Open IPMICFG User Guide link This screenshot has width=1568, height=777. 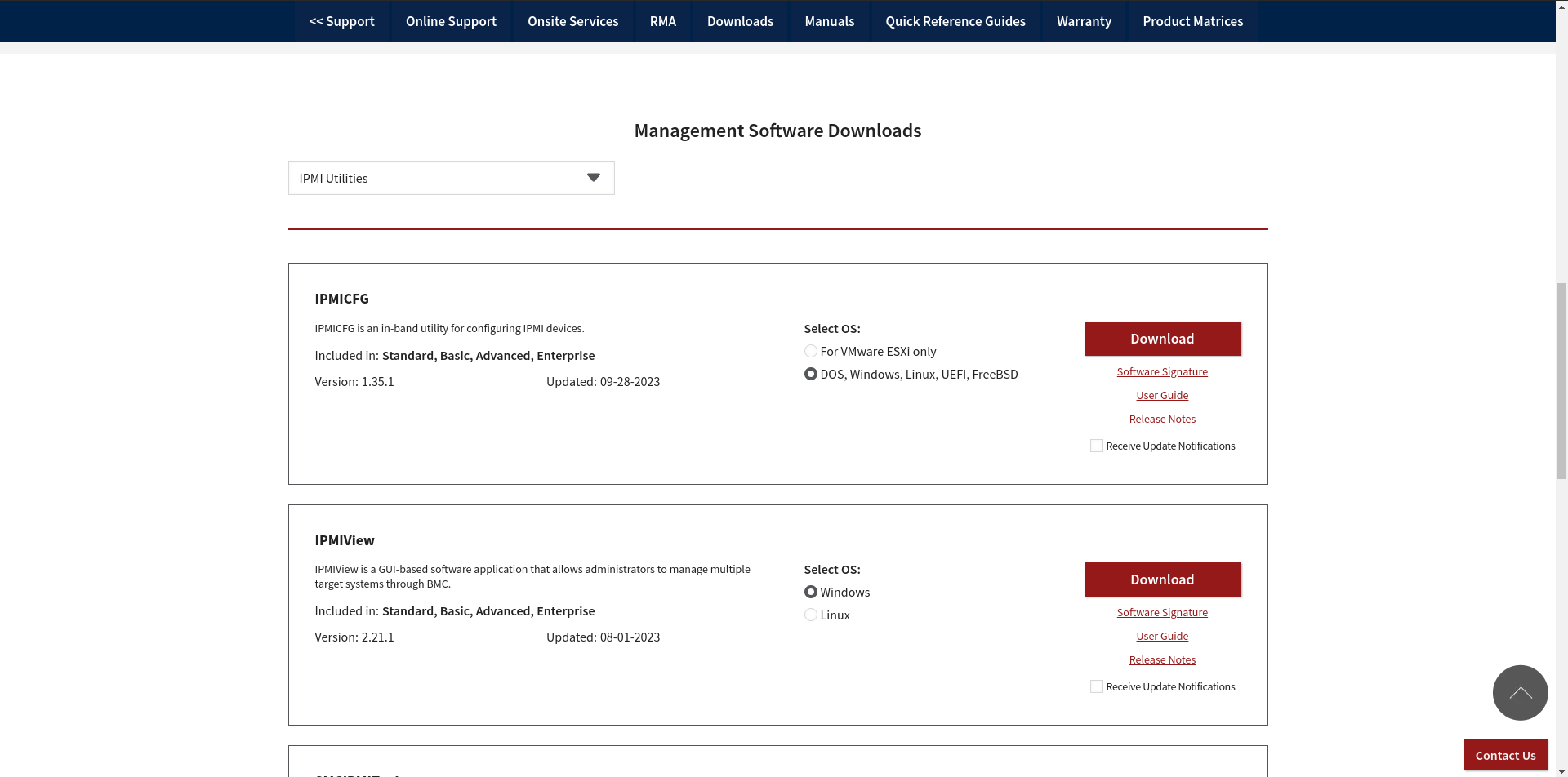point(1162,395)
